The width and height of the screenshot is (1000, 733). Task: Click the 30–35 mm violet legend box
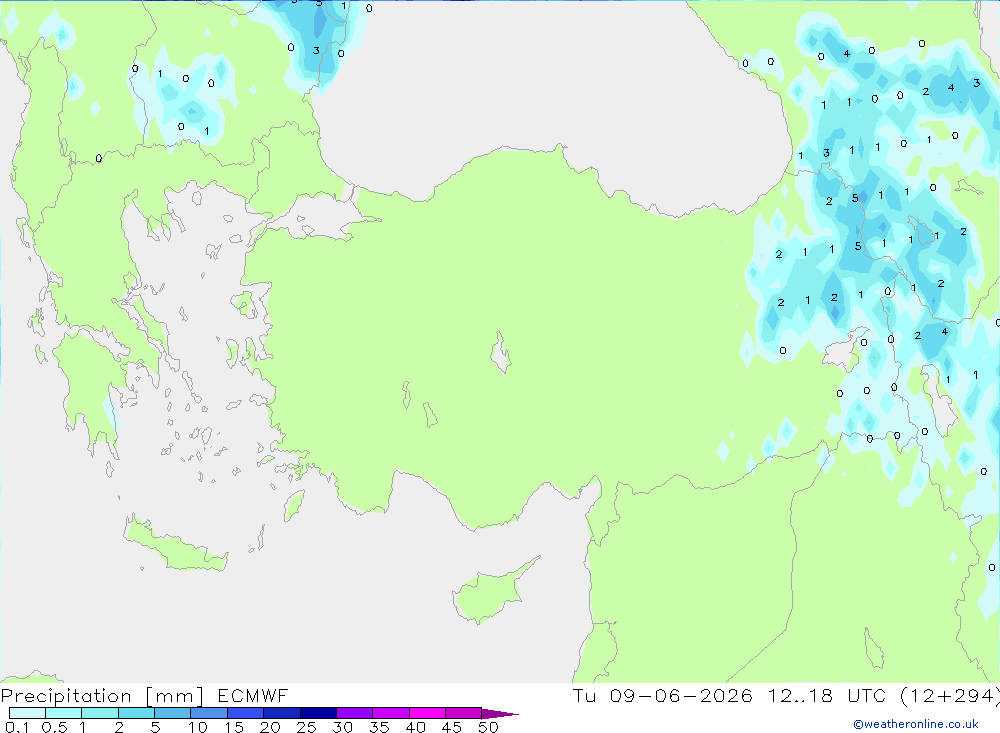point(354,713)
